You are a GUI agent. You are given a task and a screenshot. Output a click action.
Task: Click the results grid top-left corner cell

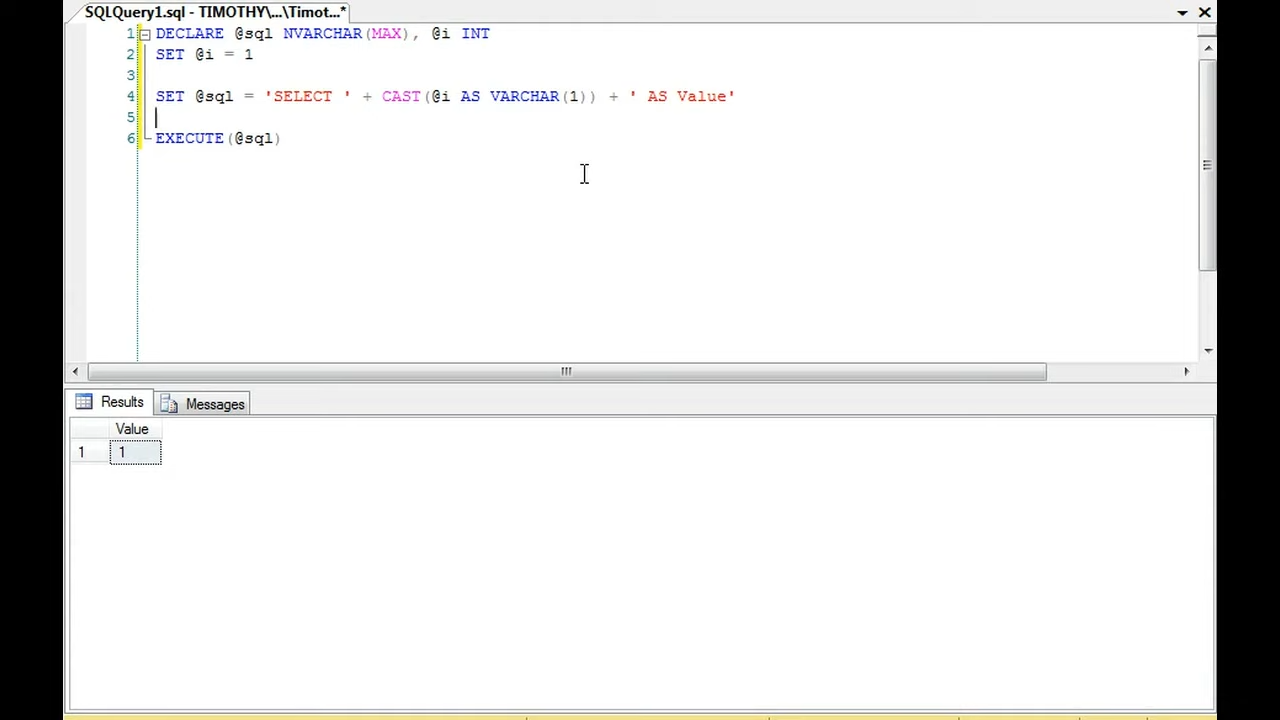82,429
